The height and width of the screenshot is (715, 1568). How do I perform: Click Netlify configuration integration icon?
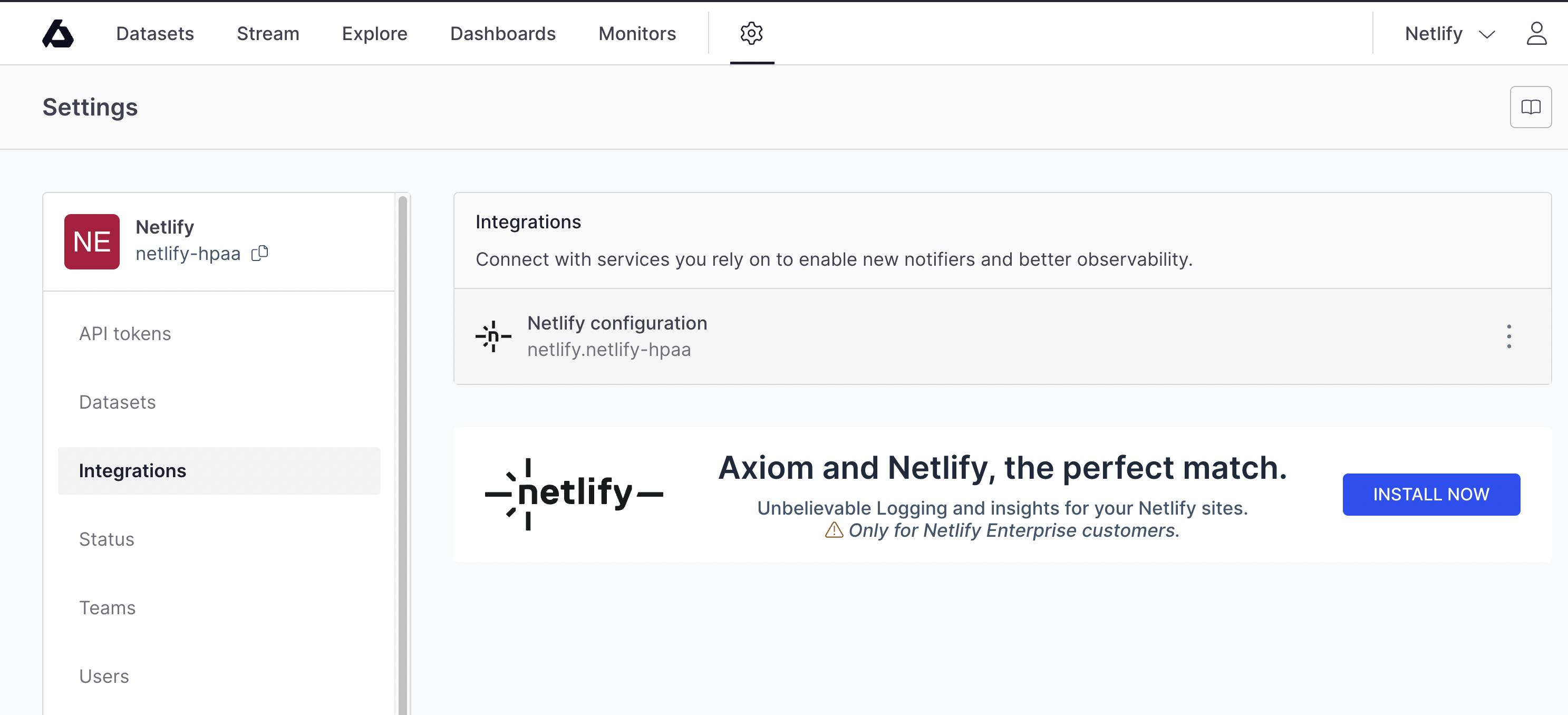point(493,336)
